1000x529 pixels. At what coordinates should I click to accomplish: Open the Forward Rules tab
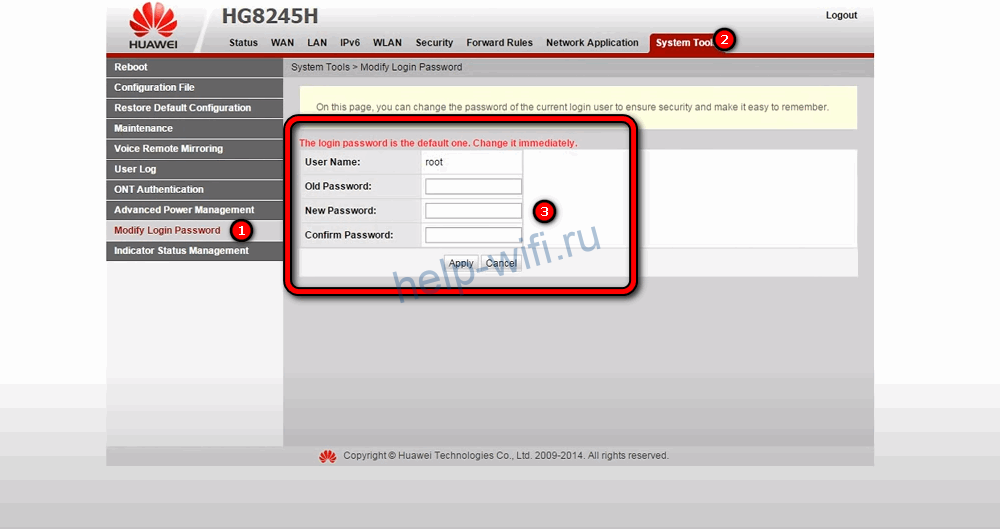(499, 43)
